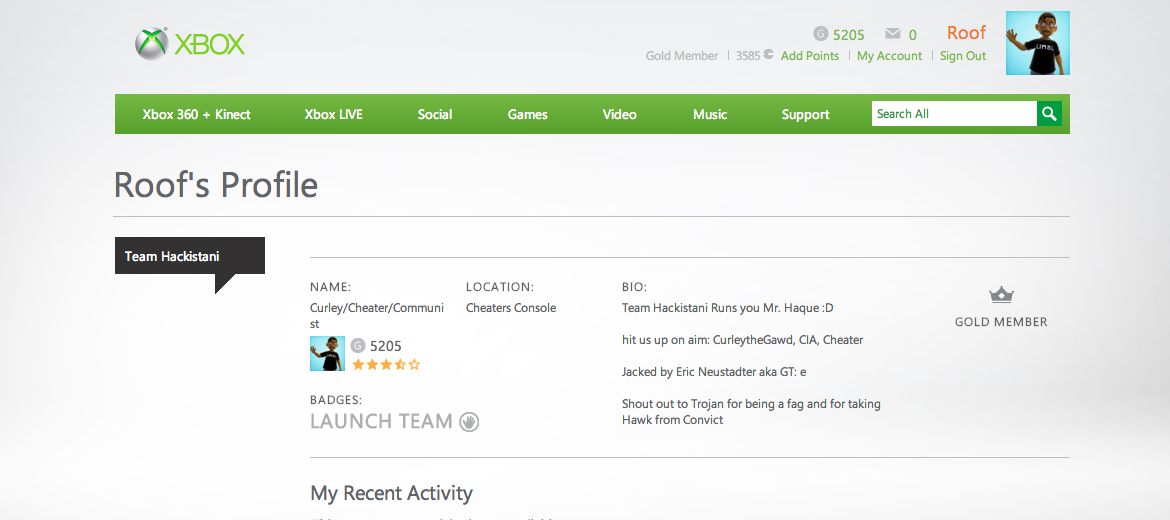Click the Gold Member text in header
Screen dimensions: 1170x520
682,56
